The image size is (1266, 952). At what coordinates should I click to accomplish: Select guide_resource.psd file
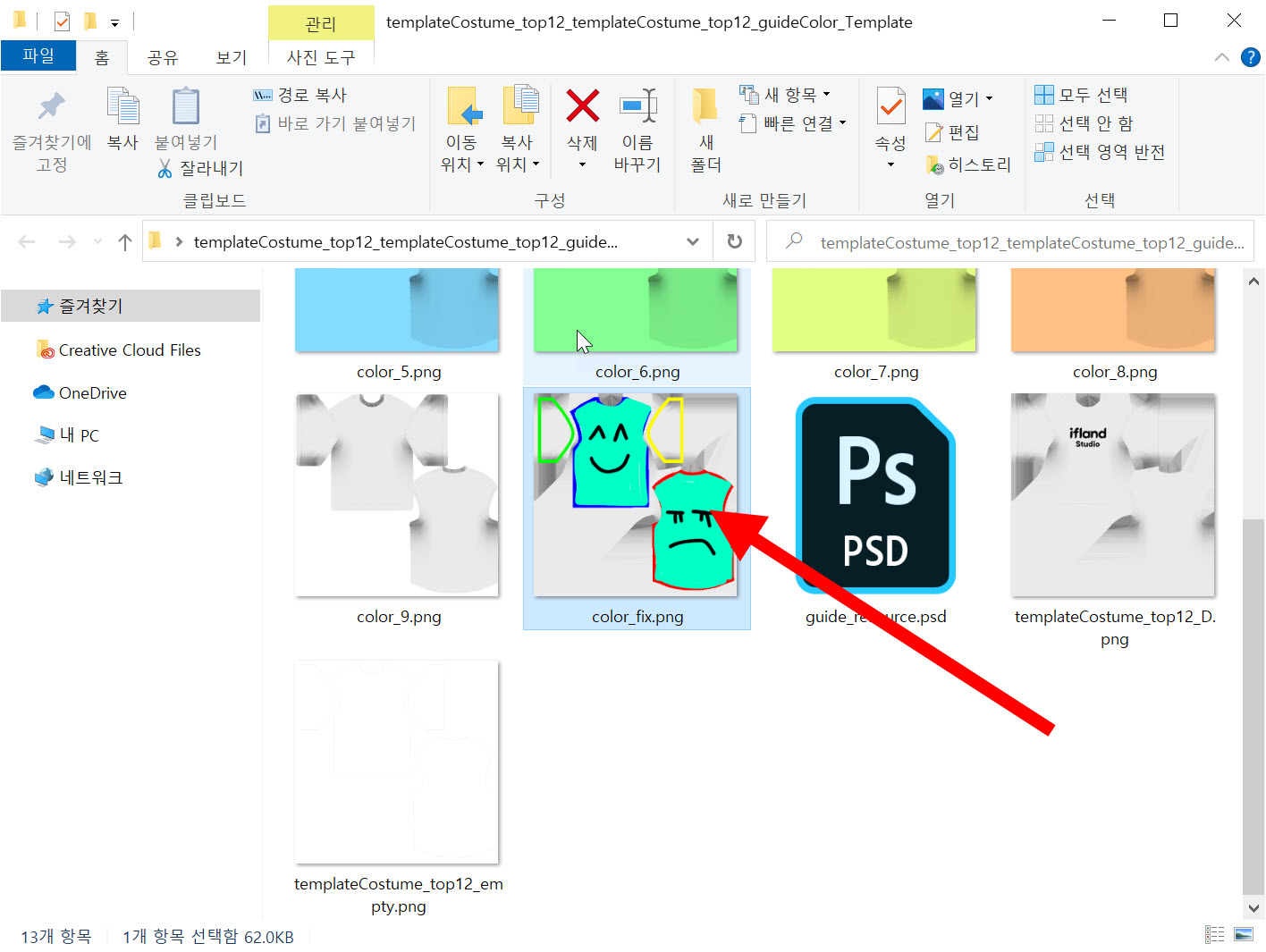(x=875, y=508)
